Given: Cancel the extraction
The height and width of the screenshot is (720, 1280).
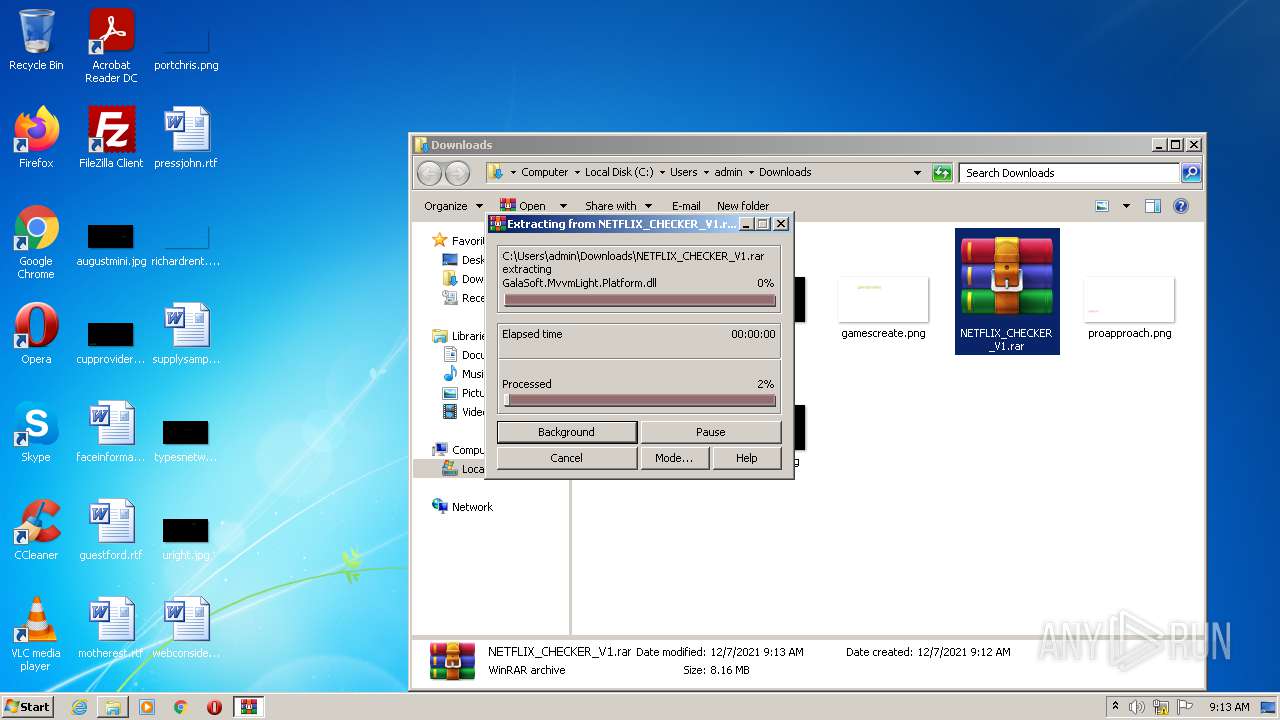Looking at the screenshot, I should (x=567, y=458).
